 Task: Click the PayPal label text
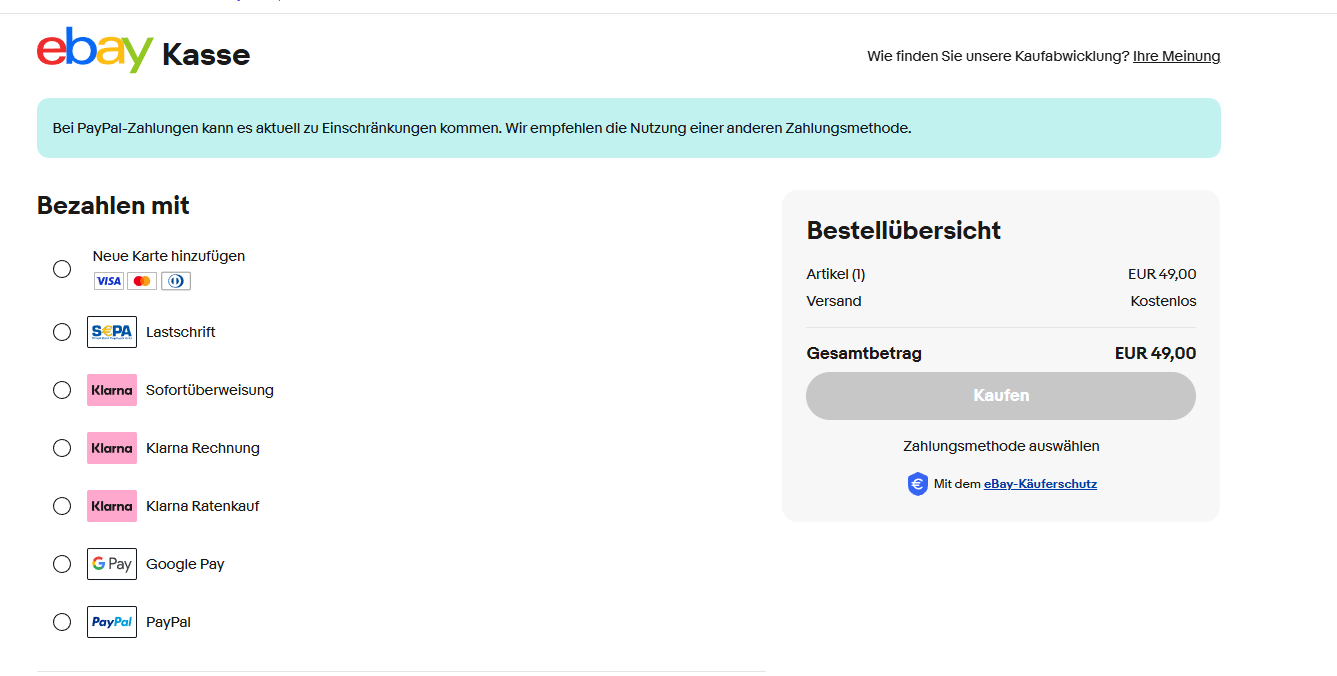pyautogui.click(x=168, y=622)
